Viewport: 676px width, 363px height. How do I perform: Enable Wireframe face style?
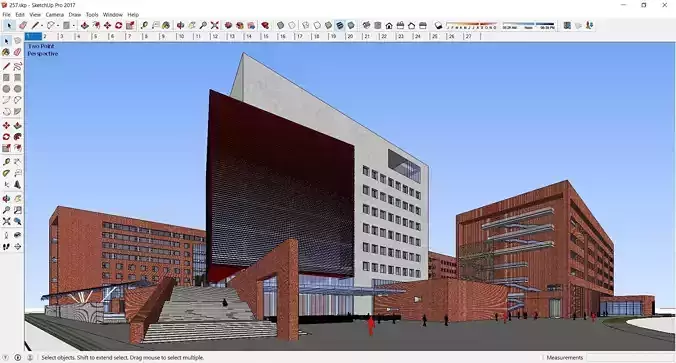click(306, 26)
